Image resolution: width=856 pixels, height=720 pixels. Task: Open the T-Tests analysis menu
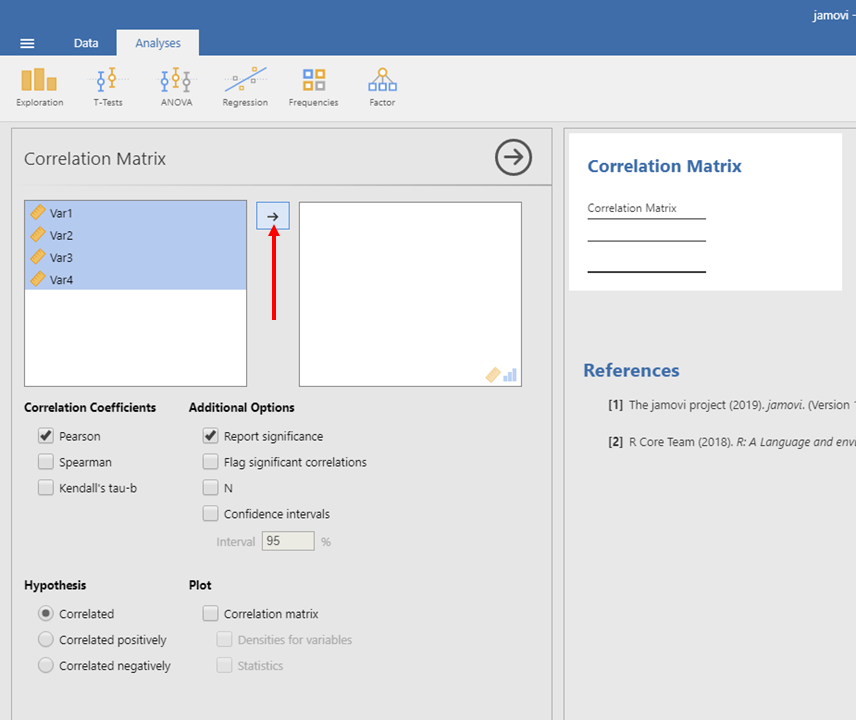[108, 87]
